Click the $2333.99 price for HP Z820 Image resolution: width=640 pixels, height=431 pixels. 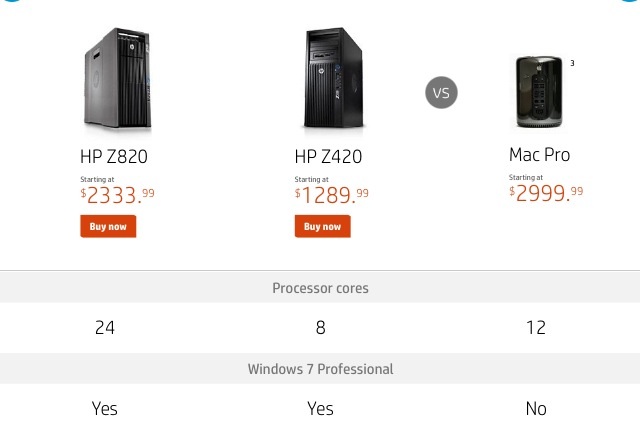118,195
